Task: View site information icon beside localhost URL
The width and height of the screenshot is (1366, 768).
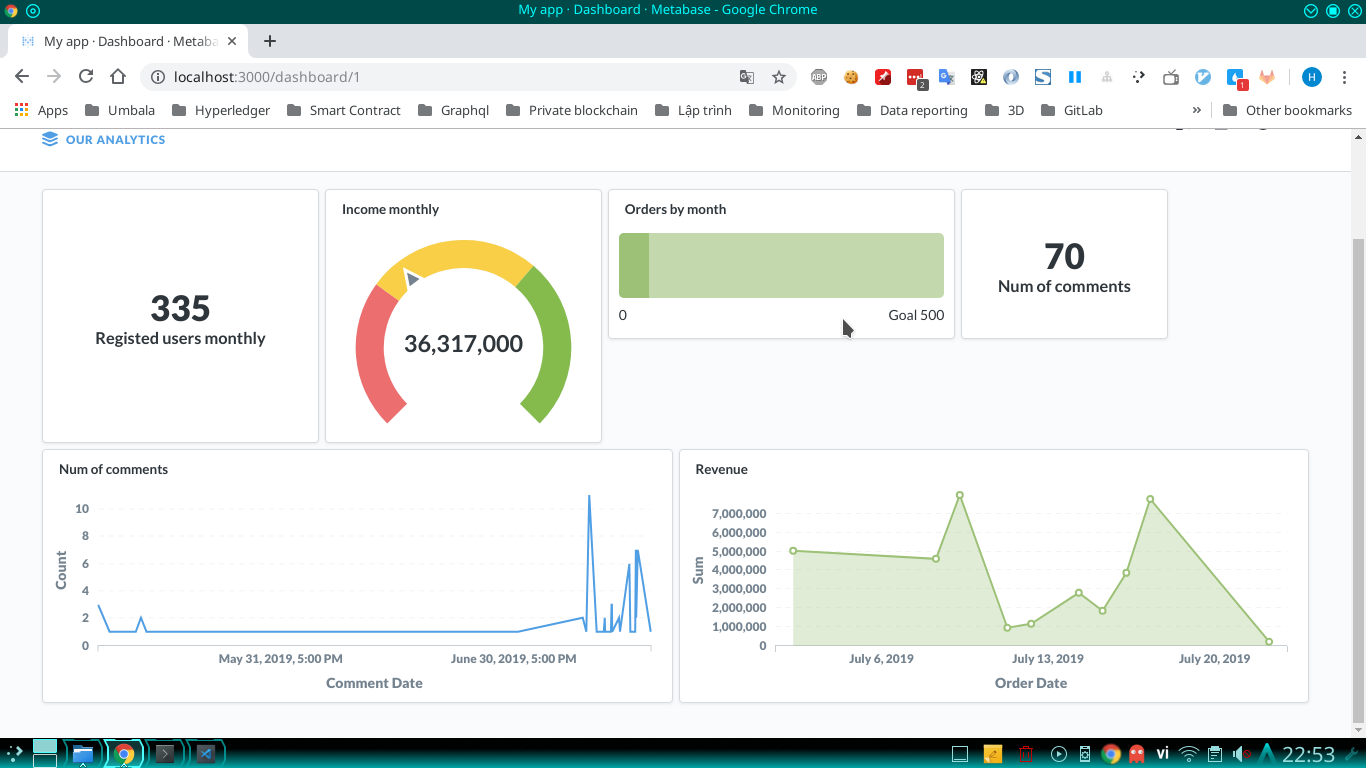Action: tap(157, 77)
